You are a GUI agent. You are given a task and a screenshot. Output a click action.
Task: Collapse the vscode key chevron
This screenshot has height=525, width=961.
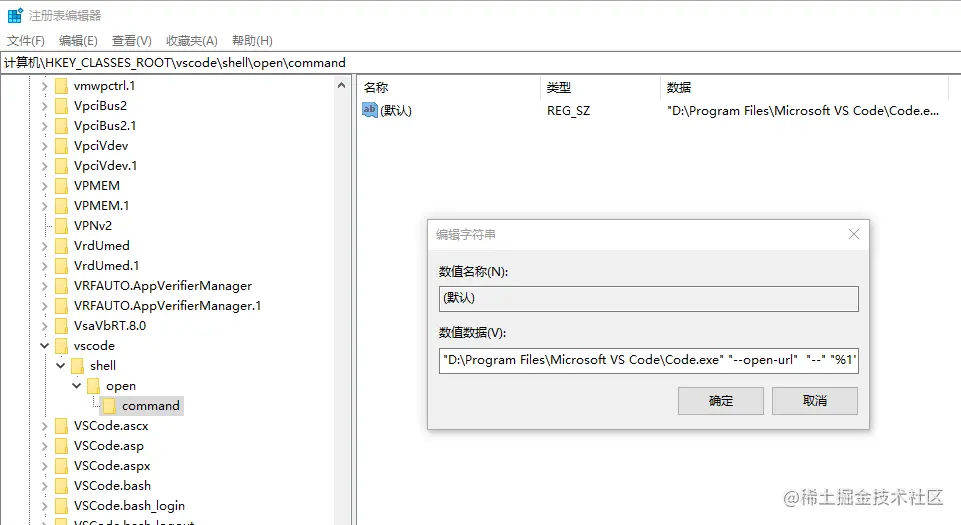tap(44, 346)
